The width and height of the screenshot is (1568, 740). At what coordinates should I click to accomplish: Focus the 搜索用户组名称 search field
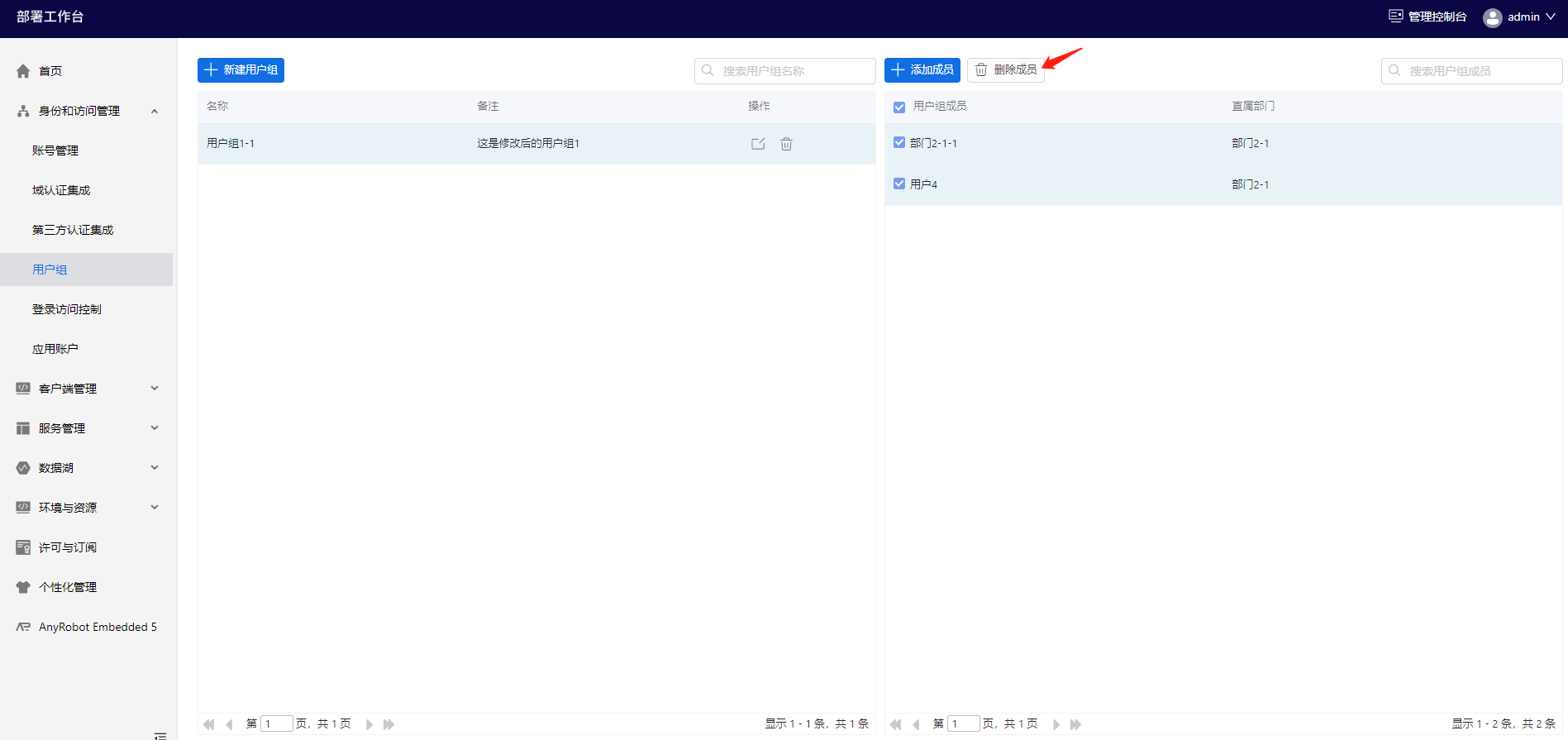(x=785, y=71)
